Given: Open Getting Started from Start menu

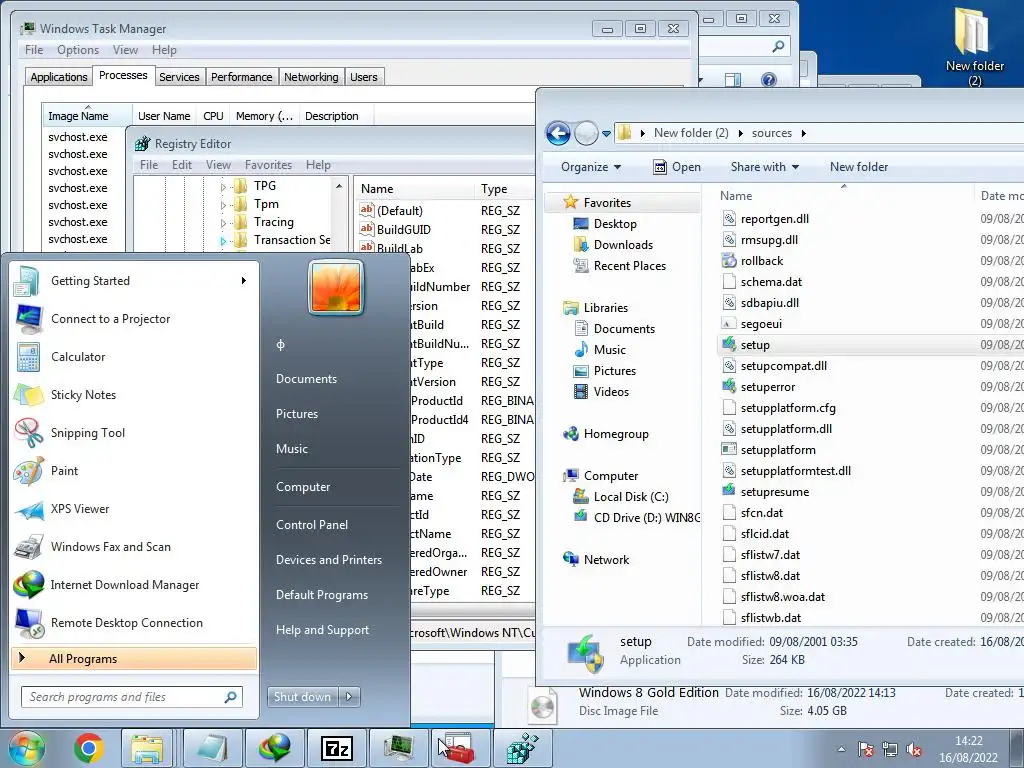Looking at the screenshot, I should pyautogui.click(x=134, y=281).
